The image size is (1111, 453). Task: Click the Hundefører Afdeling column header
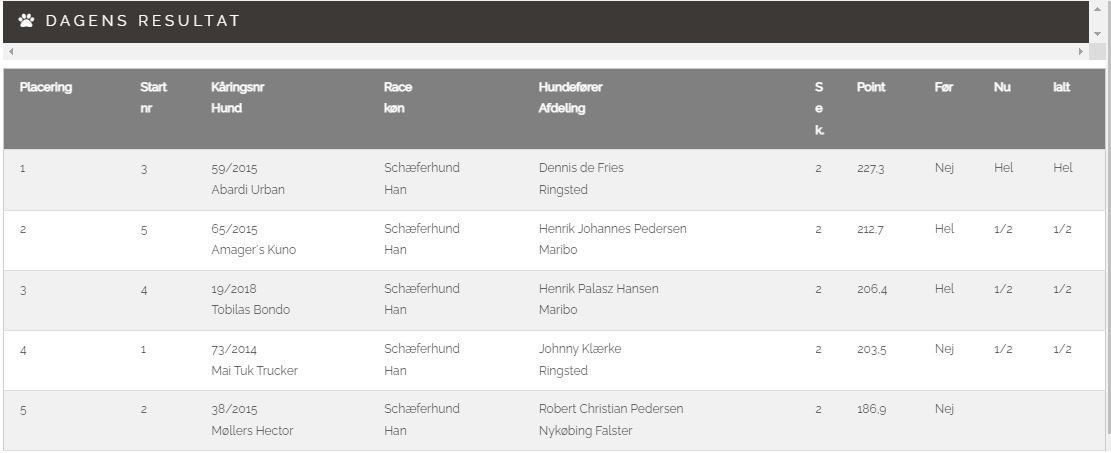[570, 98]
